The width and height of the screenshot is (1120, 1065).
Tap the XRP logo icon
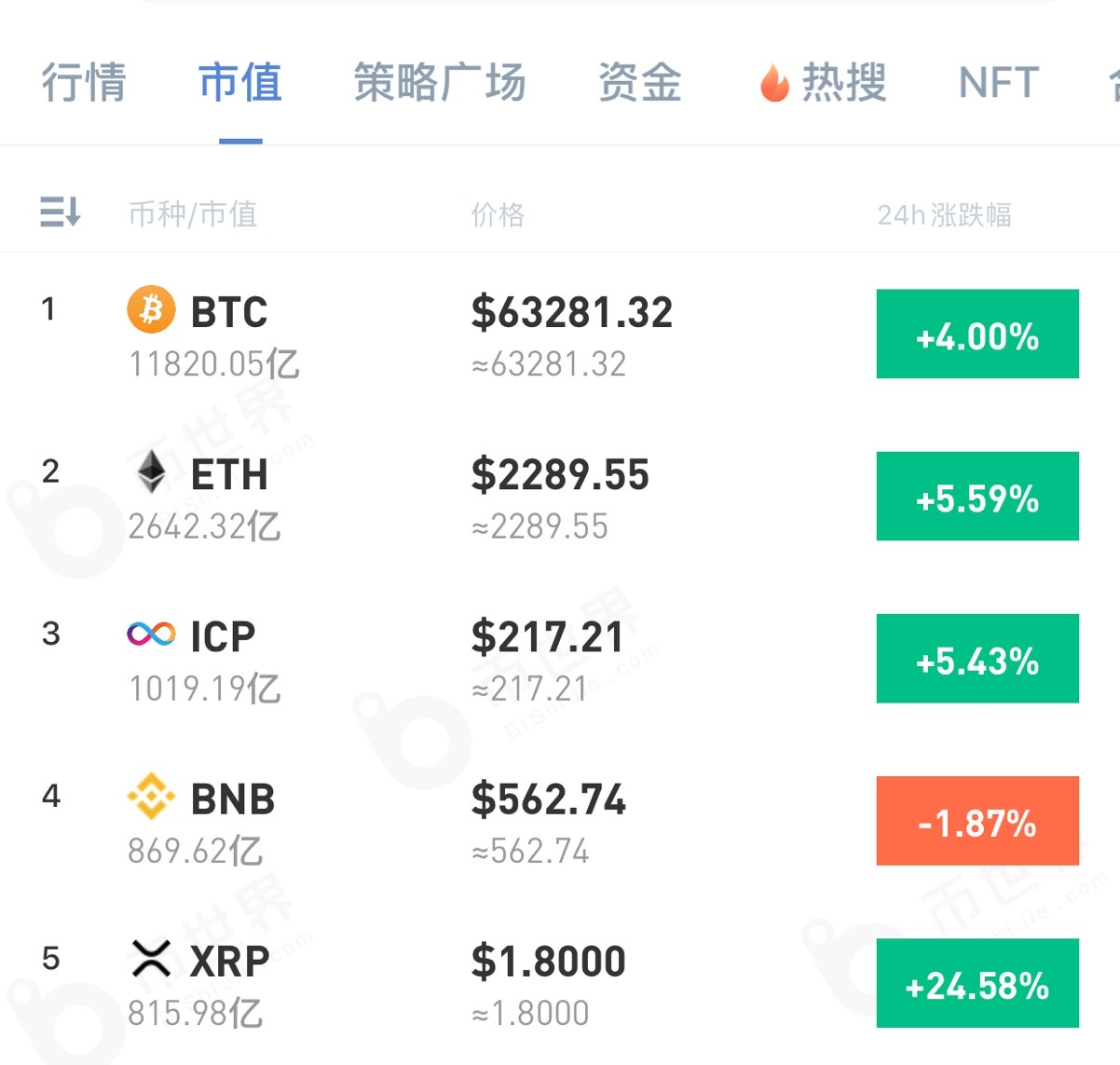pos(151,959)
